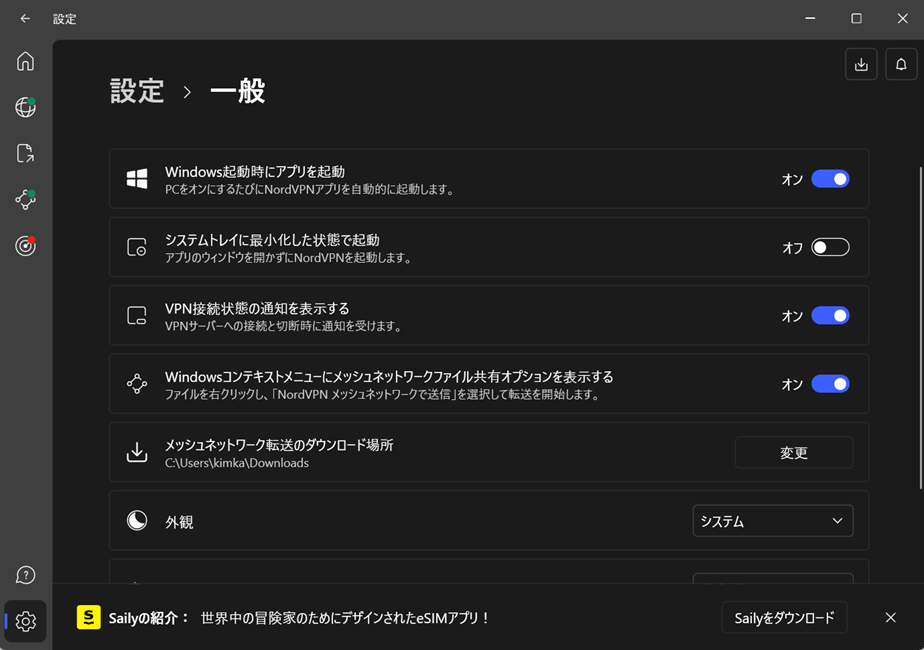This screenshot has height=650, width=924.
Task: Click the system tray minimize row icon
Action: click(137, 247)
